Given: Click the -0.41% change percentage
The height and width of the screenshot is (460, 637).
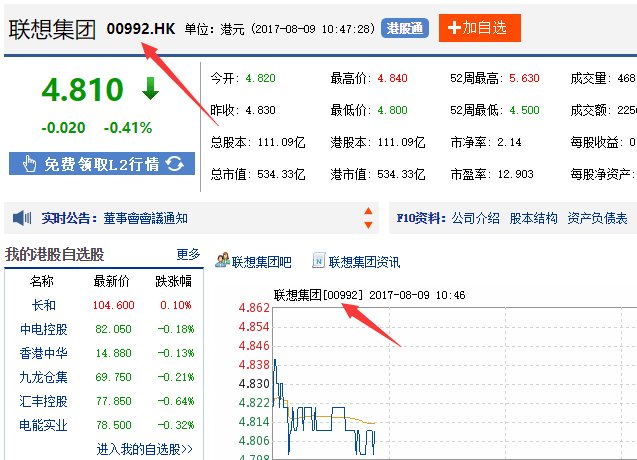Looking at the screenshot, I should coord(128,128).
